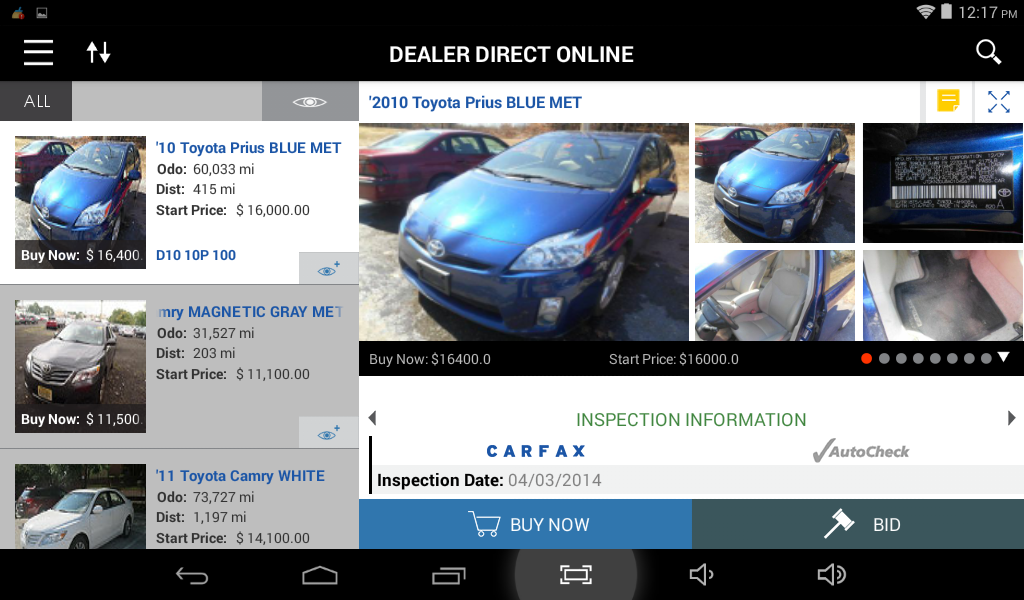View the large main Prius photo
The height and width of the screenshot is (600, 1024).
(x=524, y=232)
